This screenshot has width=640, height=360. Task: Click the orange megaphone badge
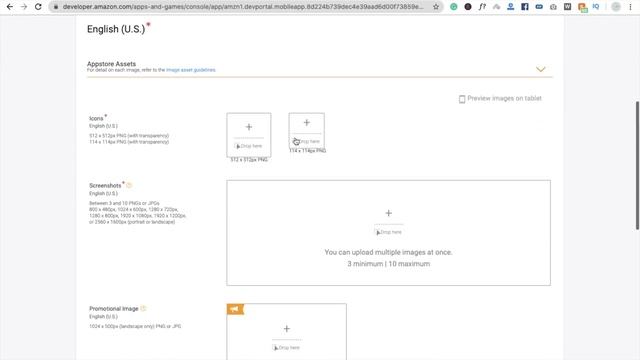235,309
